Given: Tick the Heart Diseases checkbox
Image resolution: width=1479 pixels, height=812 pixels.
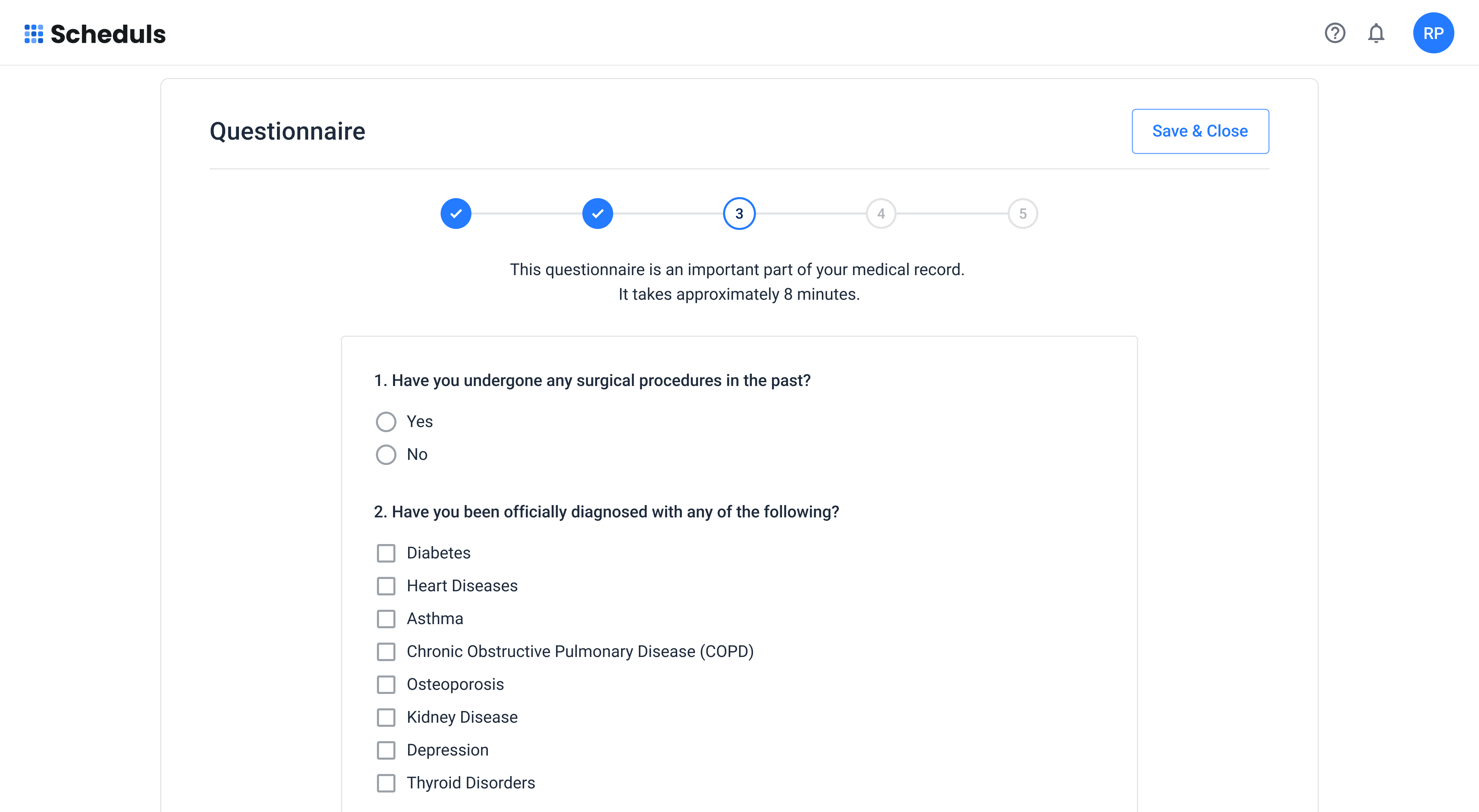Looking at the screenshot, I should (386, 586).
